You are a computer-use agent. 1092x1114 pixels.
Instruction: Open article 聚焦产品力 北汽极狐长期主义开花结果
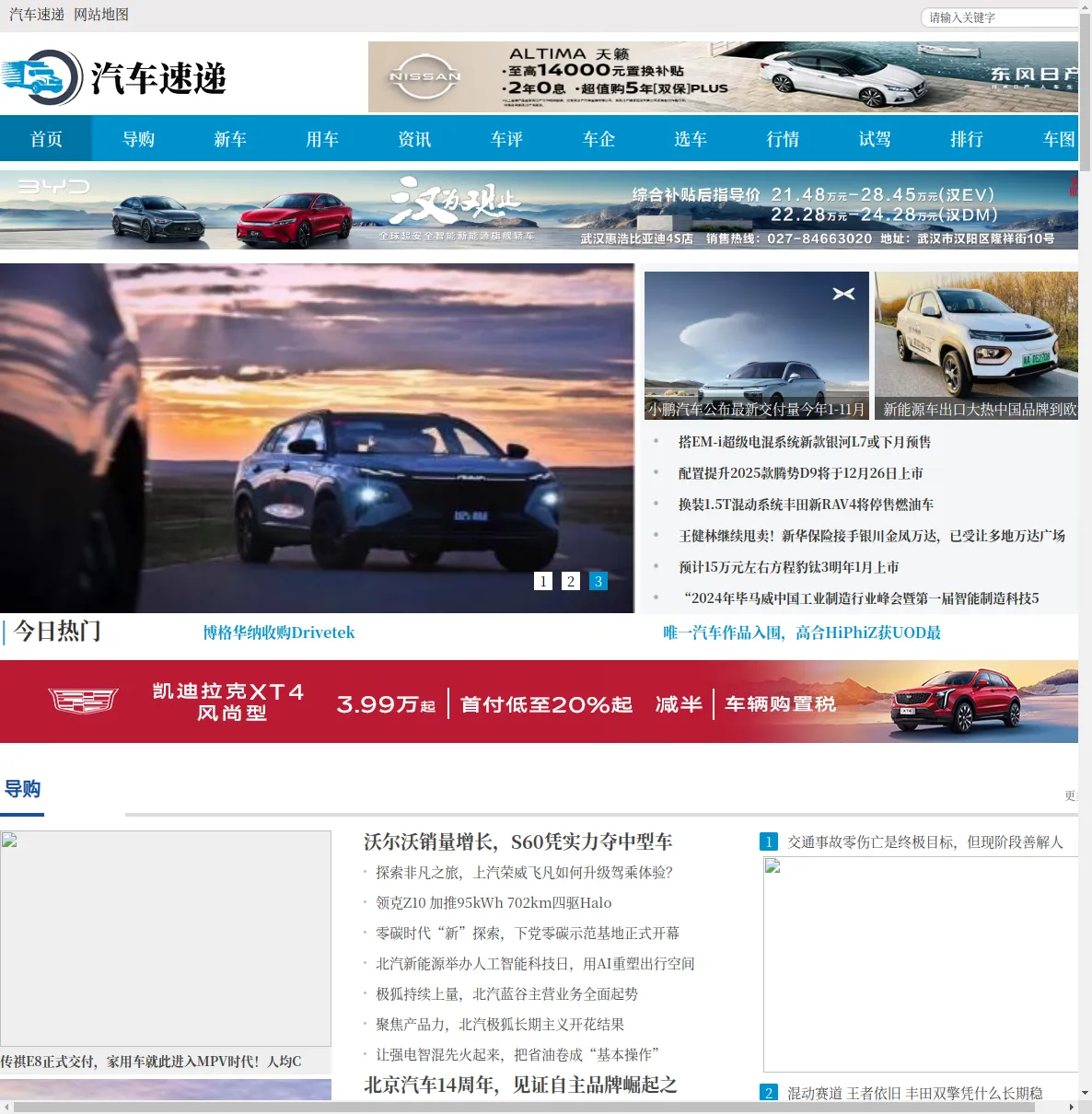(500, 1024)
